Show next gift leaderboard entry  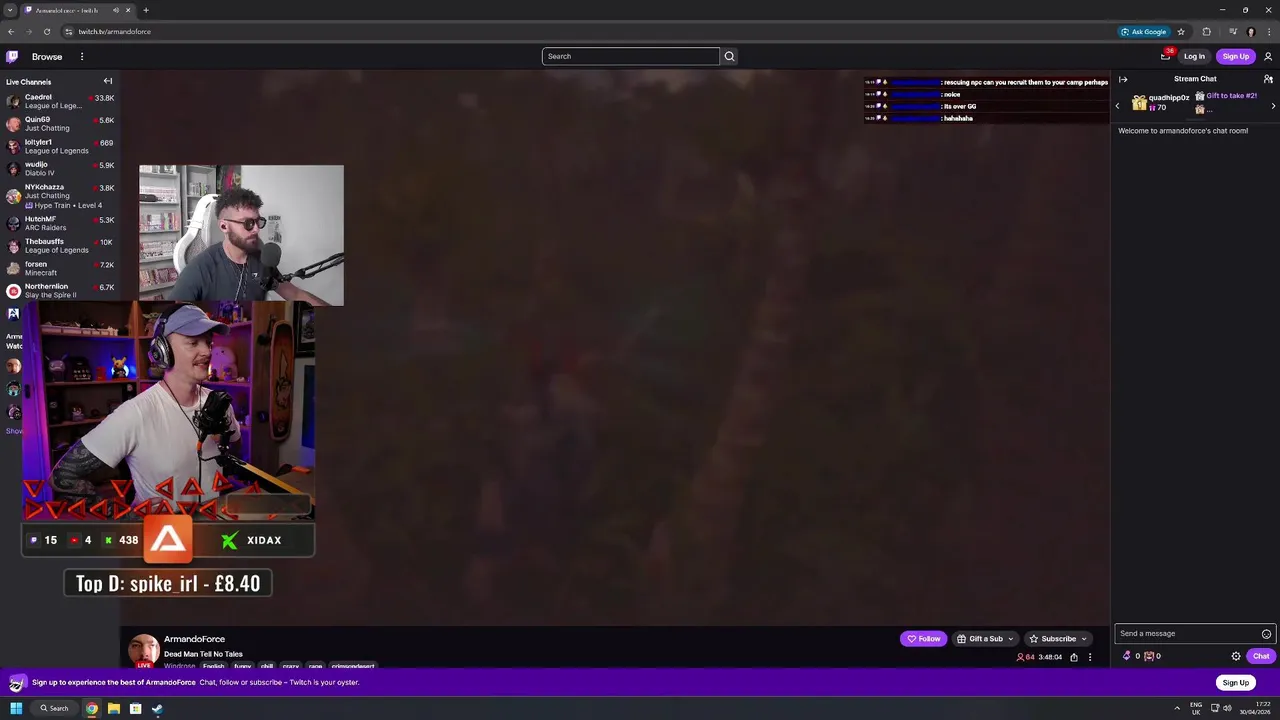1273,105
